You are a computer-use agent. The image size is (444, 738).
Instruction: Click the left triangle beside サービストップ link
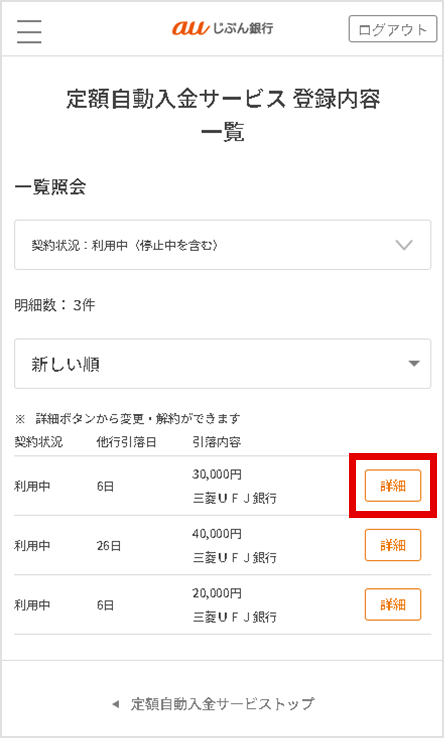[116, 704]
